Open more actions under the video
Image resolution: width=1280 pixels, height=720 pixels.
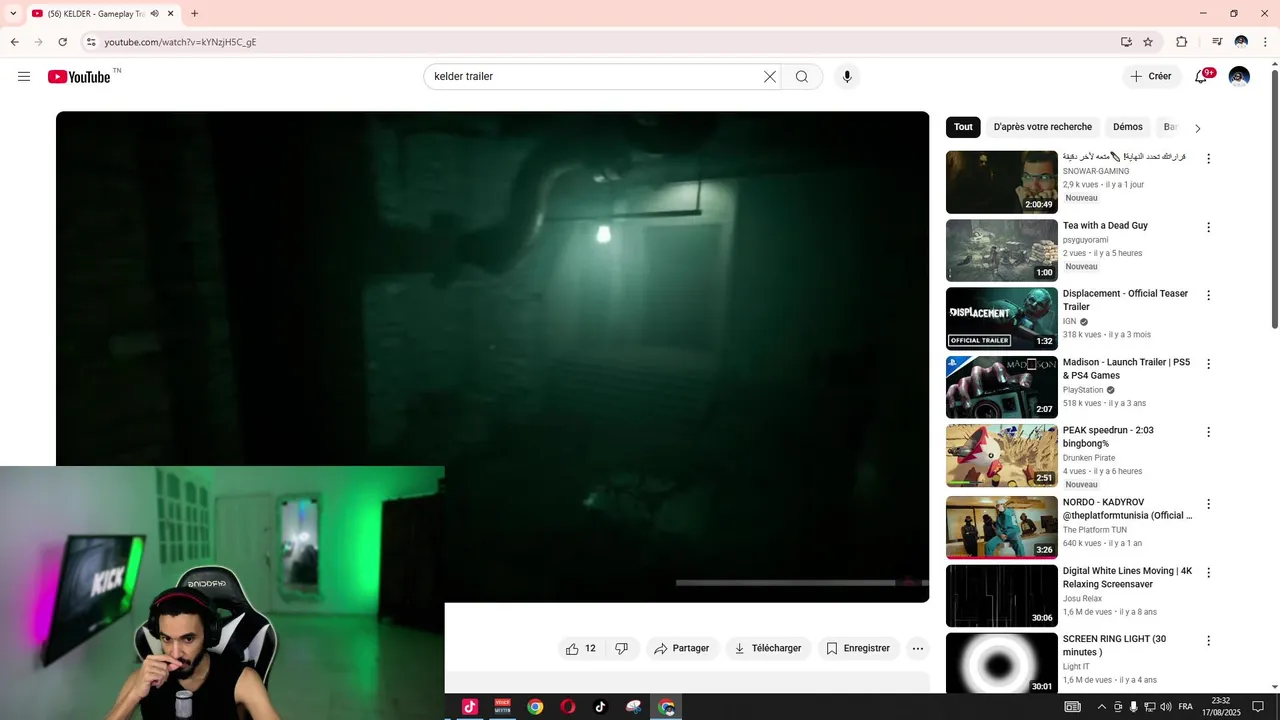[918, 649]
